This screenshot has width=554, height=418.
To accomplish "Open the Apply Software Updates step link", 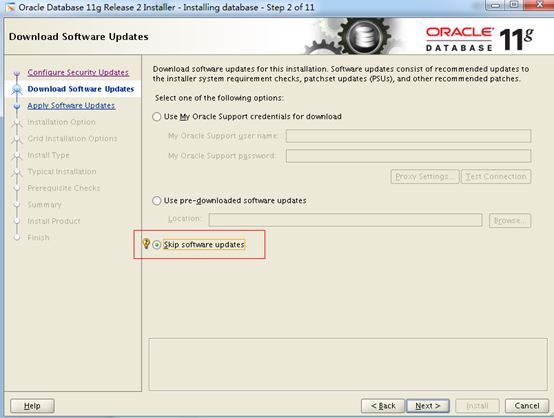I will tap(71, 105).
